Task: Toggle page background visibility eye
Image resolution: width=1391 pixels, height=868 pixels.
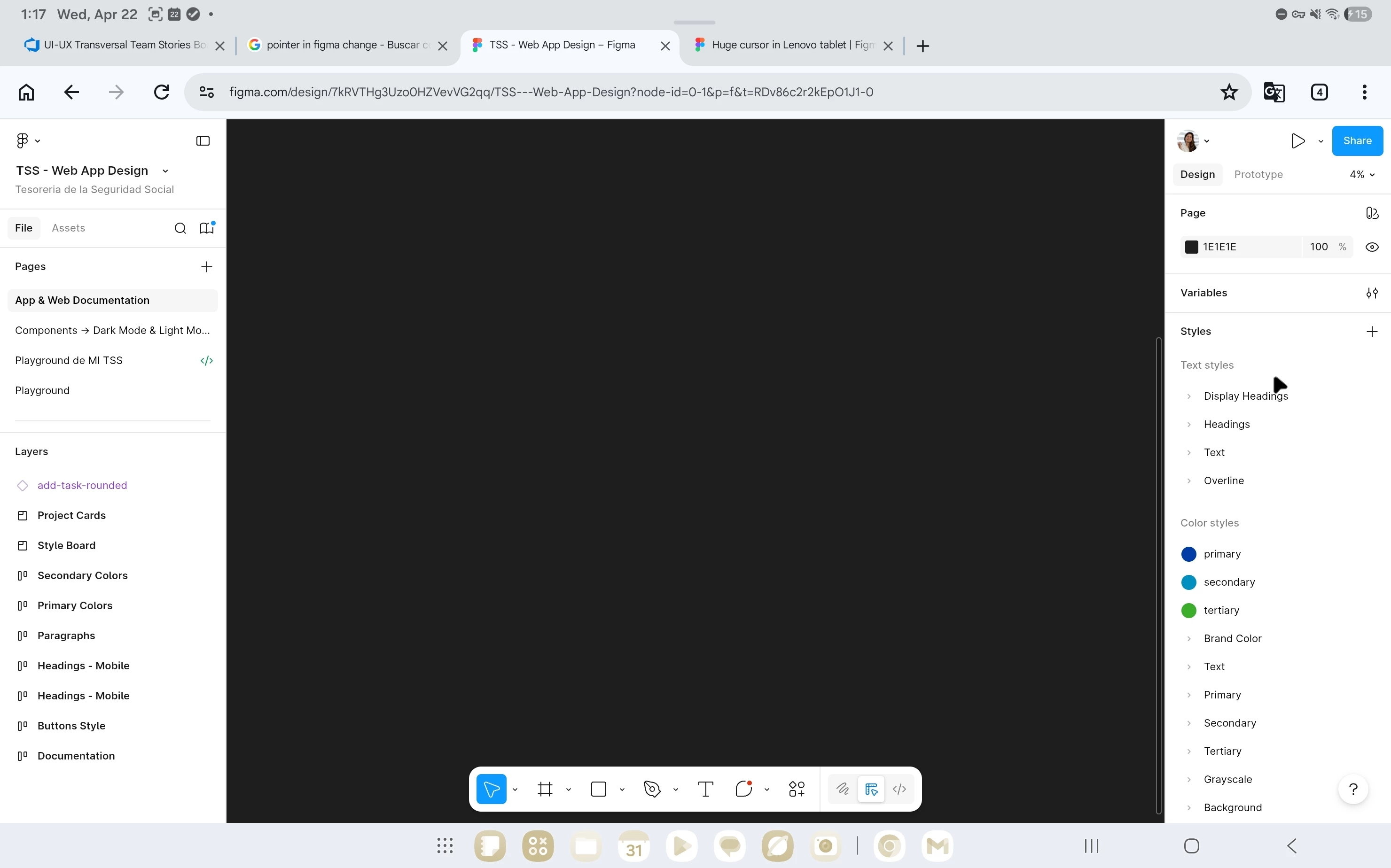Action: (x=1371, y=247)
